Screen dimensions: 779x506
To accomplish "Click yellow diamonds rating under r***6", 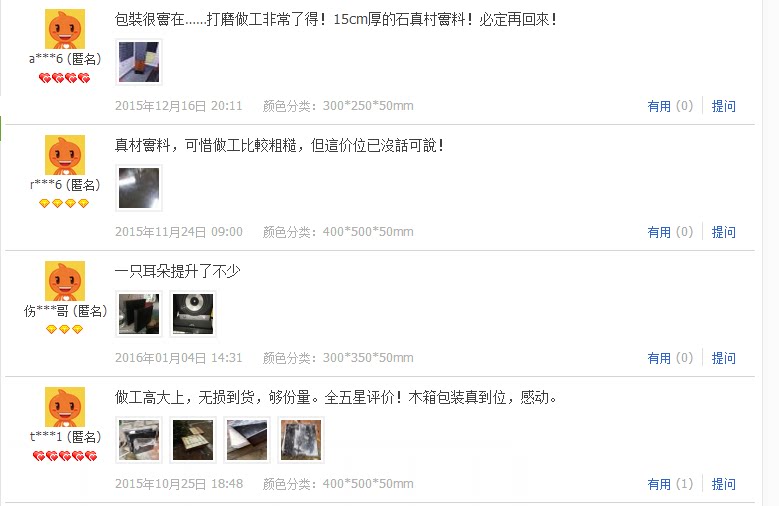I will (x=64, y=203).
